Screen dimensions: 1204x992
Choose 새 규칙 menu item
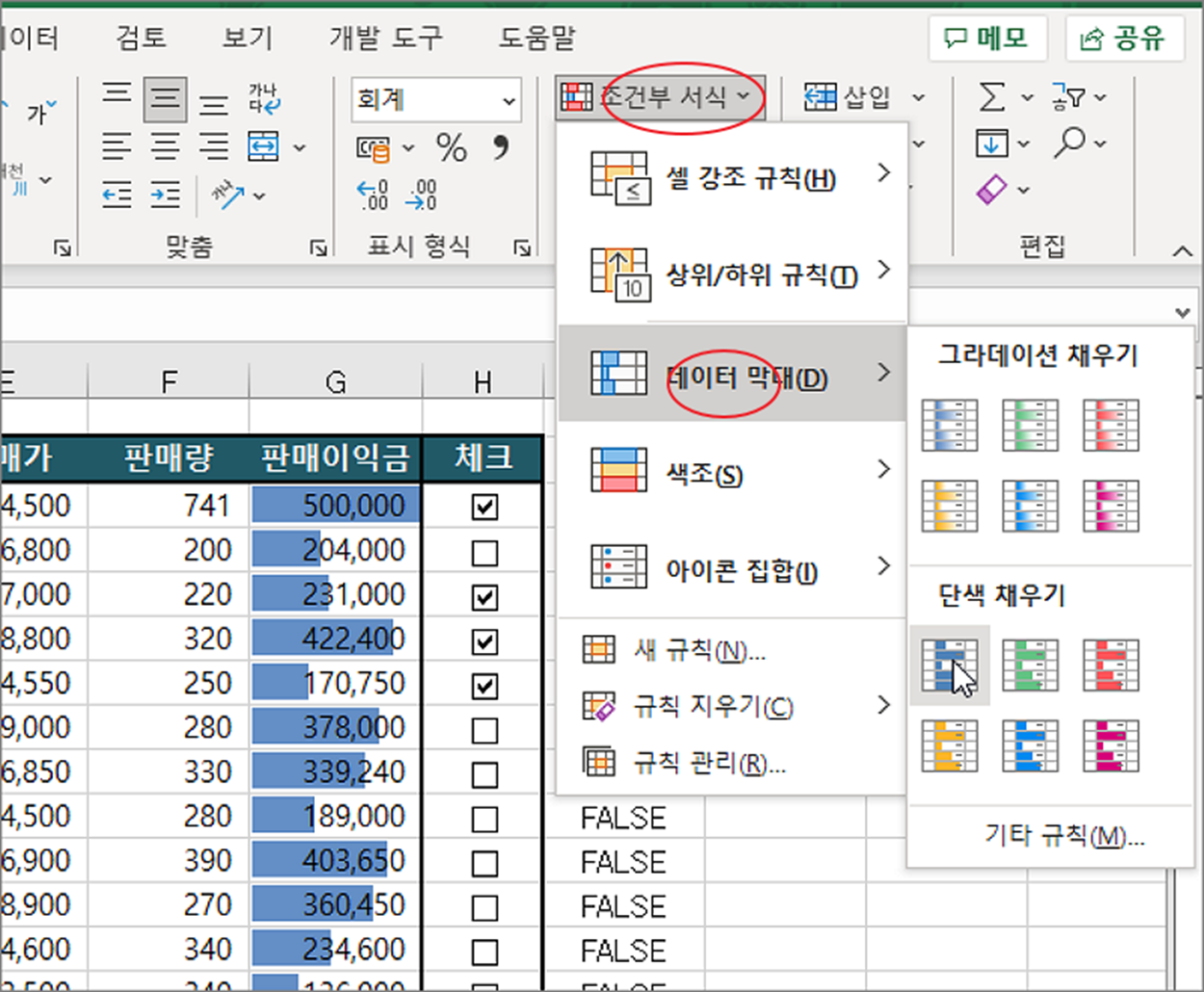pos(733,651)
